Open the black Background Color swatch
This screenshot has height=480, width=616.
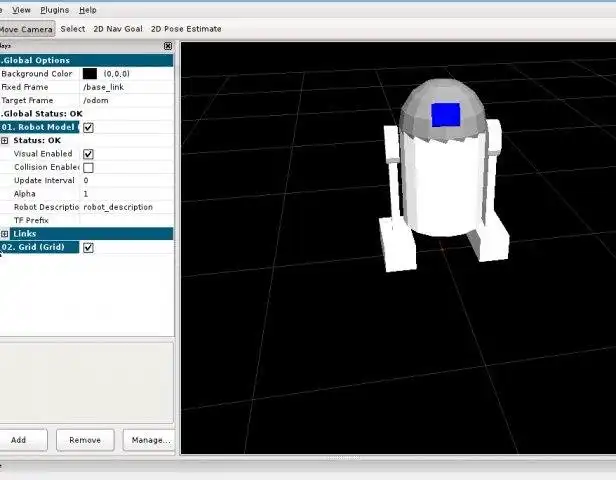click(x=90, y=74)
